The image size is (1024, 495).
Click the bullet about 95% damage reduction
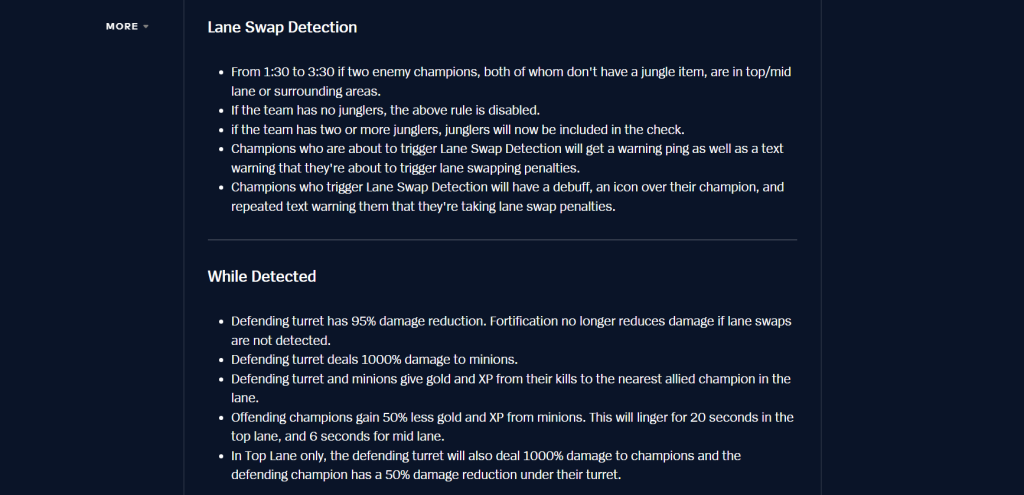pyautogui.click(x=511, y=331)
